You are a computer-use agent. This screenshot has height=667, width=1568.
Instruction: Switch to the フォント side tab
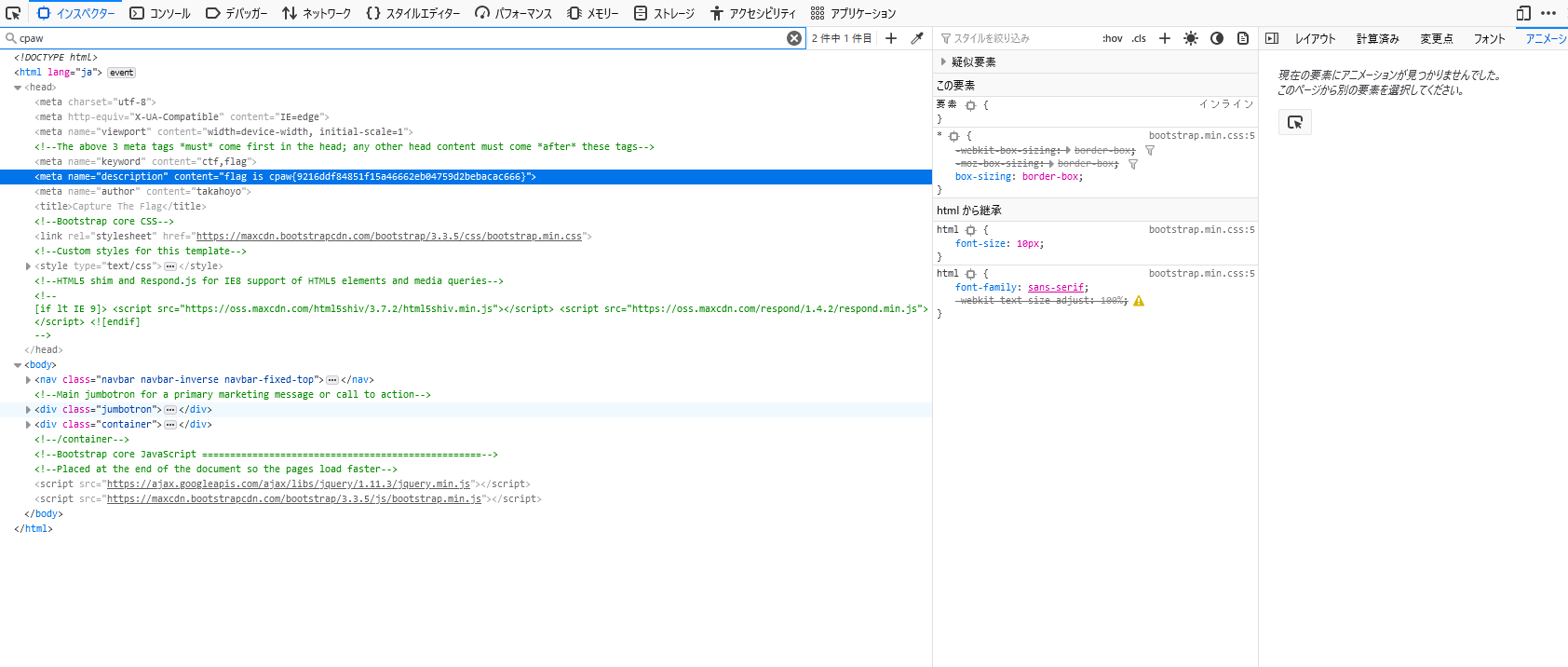1489,38
